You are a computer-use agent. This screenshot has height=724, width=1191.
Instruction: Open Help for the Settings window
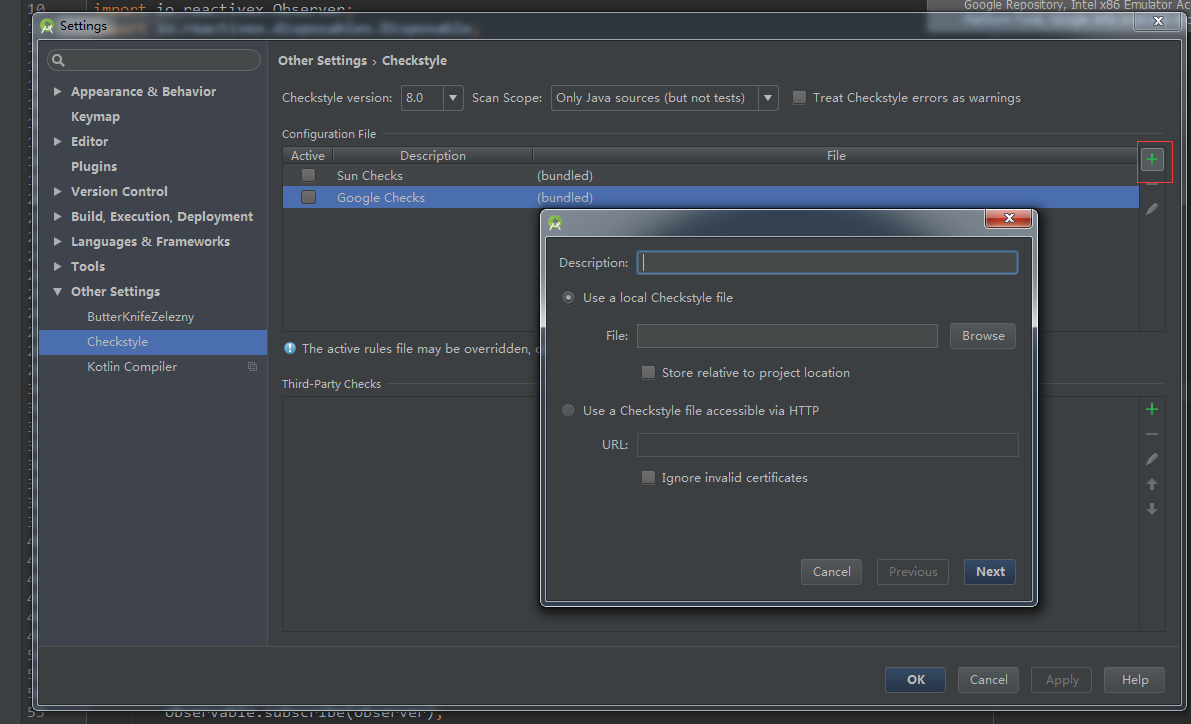[1135, 680]
